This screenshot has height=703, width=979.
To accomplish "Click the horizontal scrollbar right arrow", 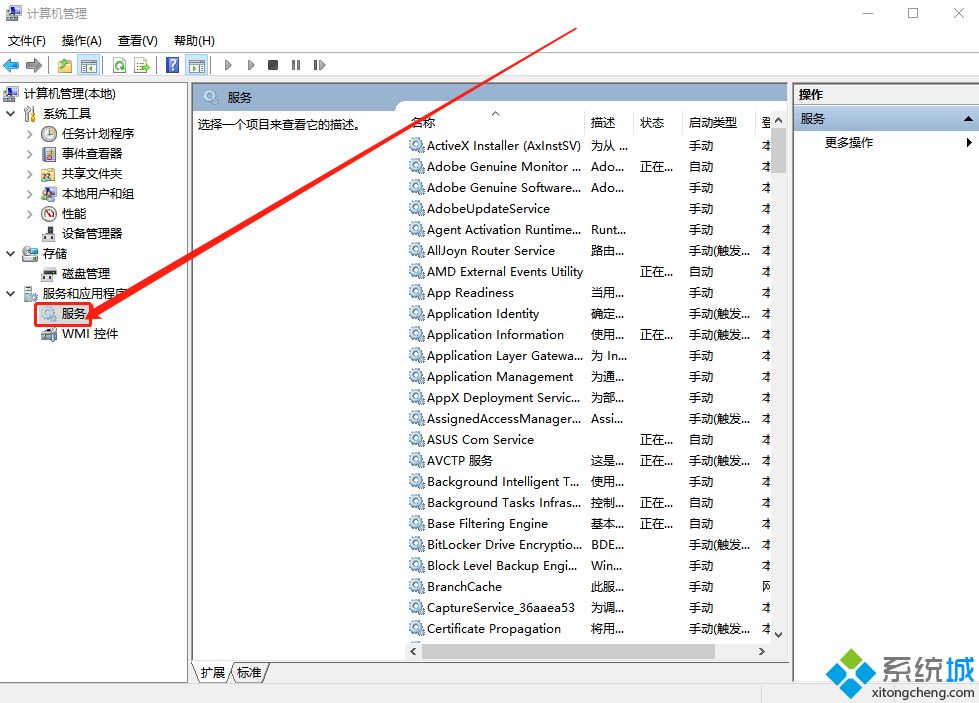I will click(763, 651).
